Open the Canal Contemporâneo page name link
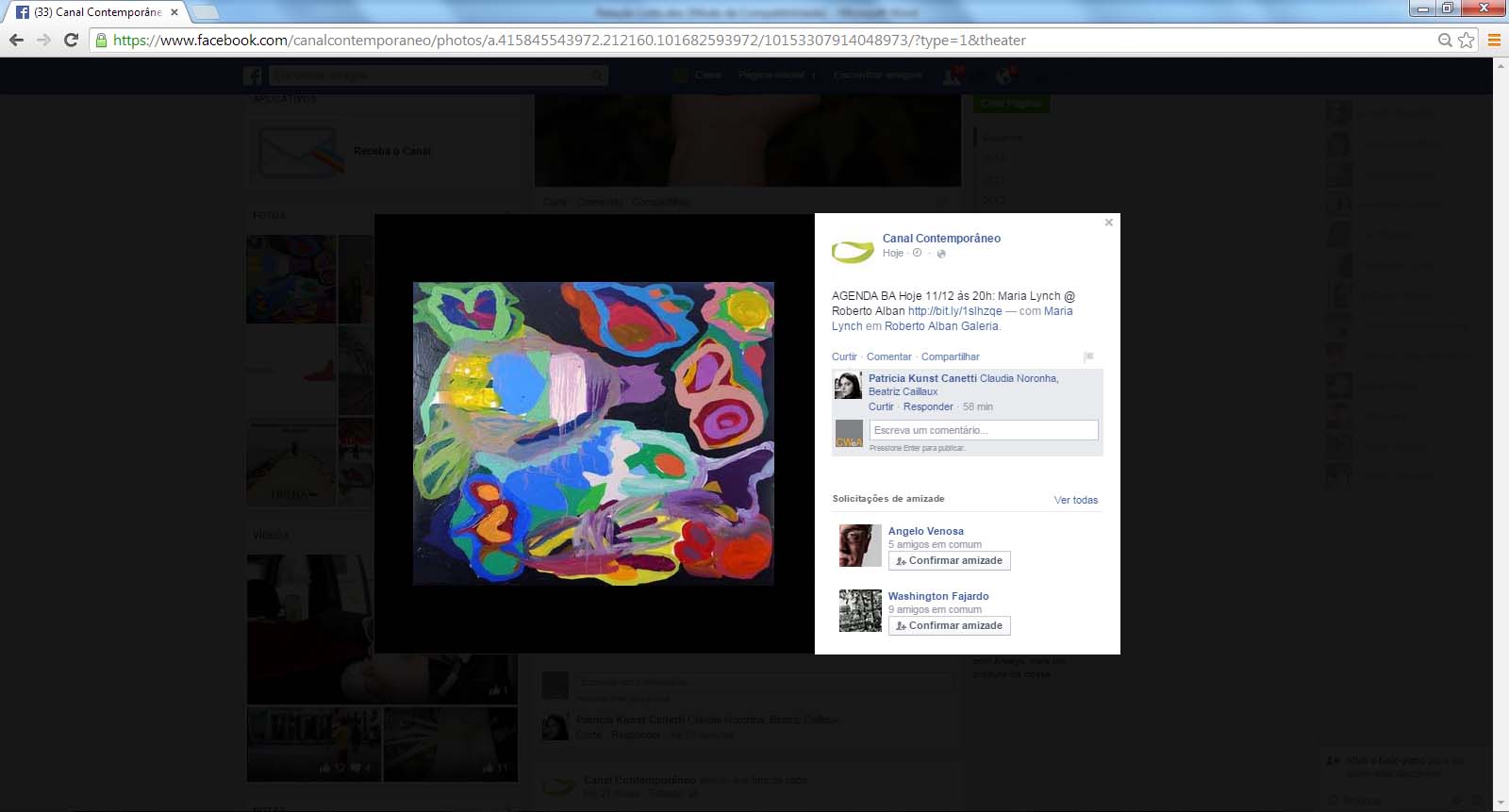Viewport: 1509px width, 812px height. click(x=941, y=239)
